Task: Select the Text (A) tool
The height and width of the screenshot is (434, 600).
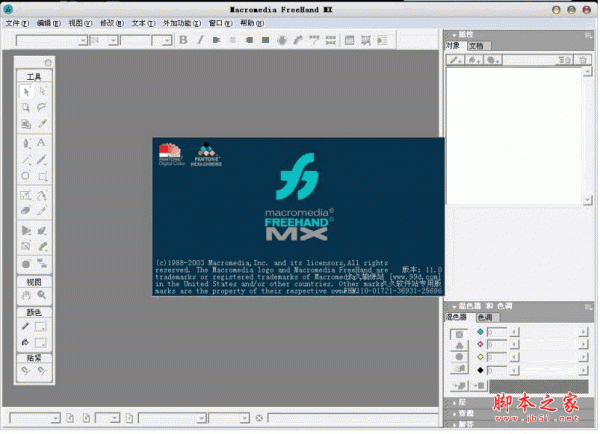Action: (x=41, y=143)
